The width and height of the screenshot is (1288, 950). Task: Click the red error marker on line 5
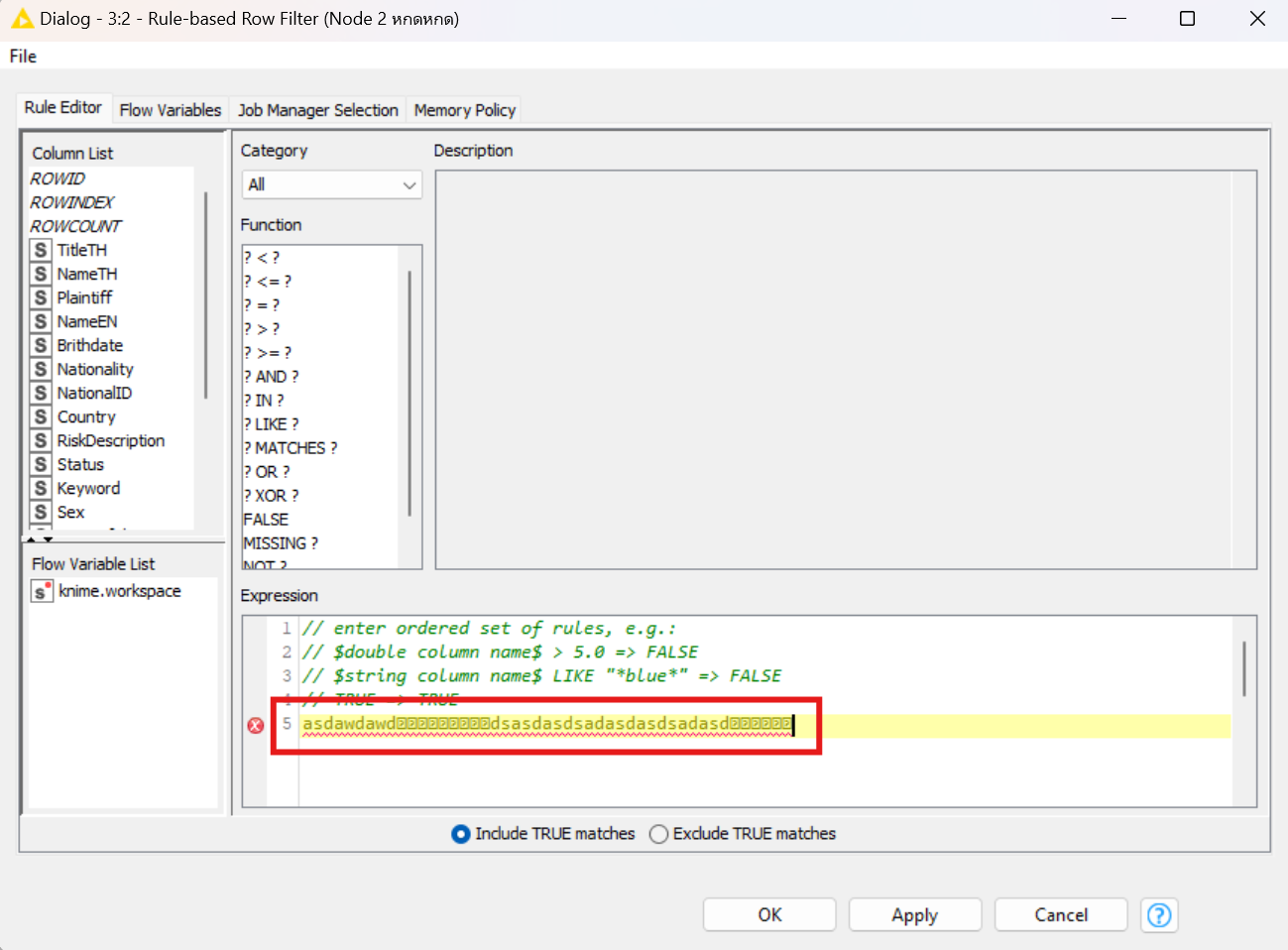256,725
